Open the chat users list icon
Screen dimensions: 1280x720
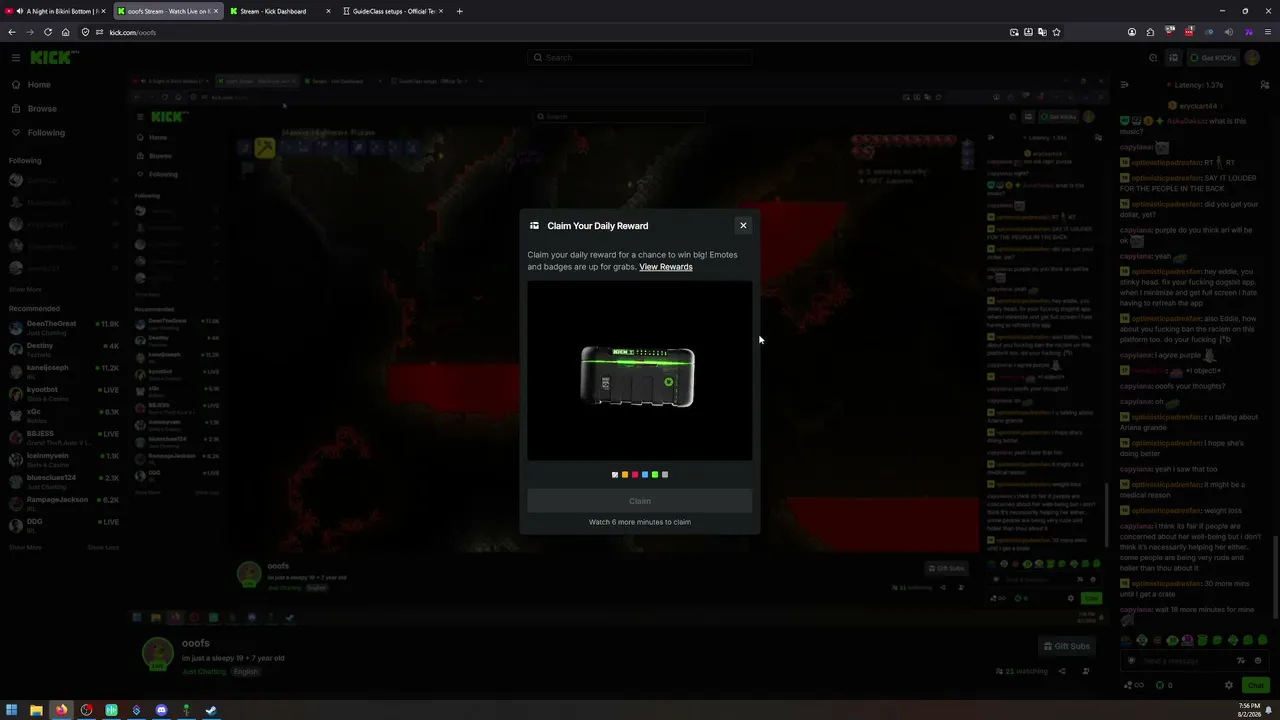[1265, 85]
